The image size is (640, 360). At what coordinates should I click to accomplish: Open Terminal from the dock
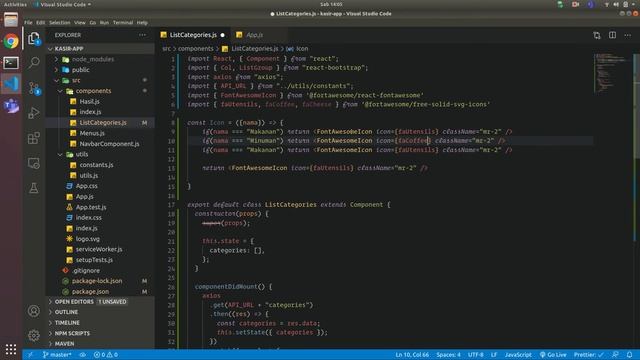pyautogui.click(x=11, y=63)
